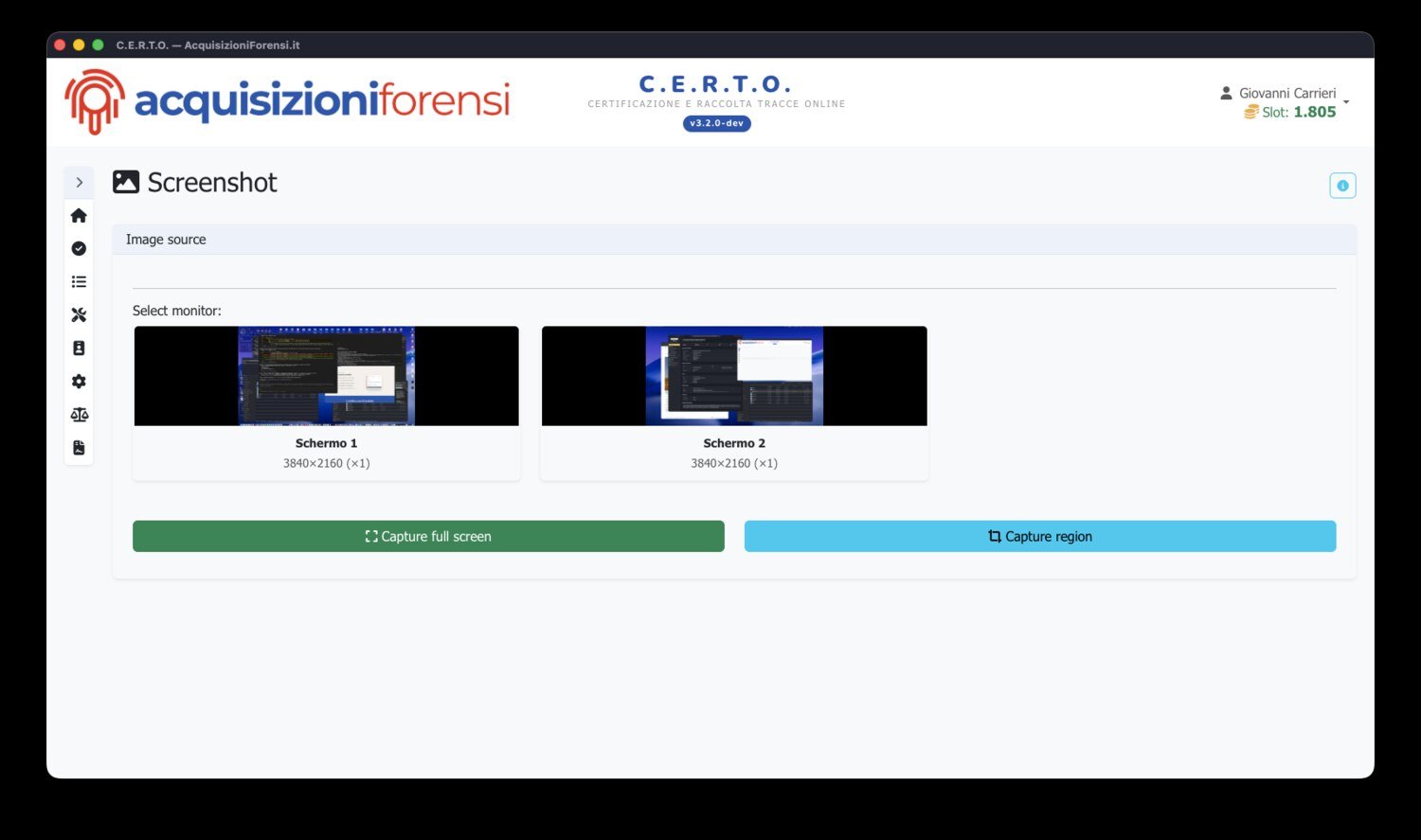Screen dimensions: 1421x840
Task: Click the info icon beside Screenshot title
Action: click(x=1342, y=186)
